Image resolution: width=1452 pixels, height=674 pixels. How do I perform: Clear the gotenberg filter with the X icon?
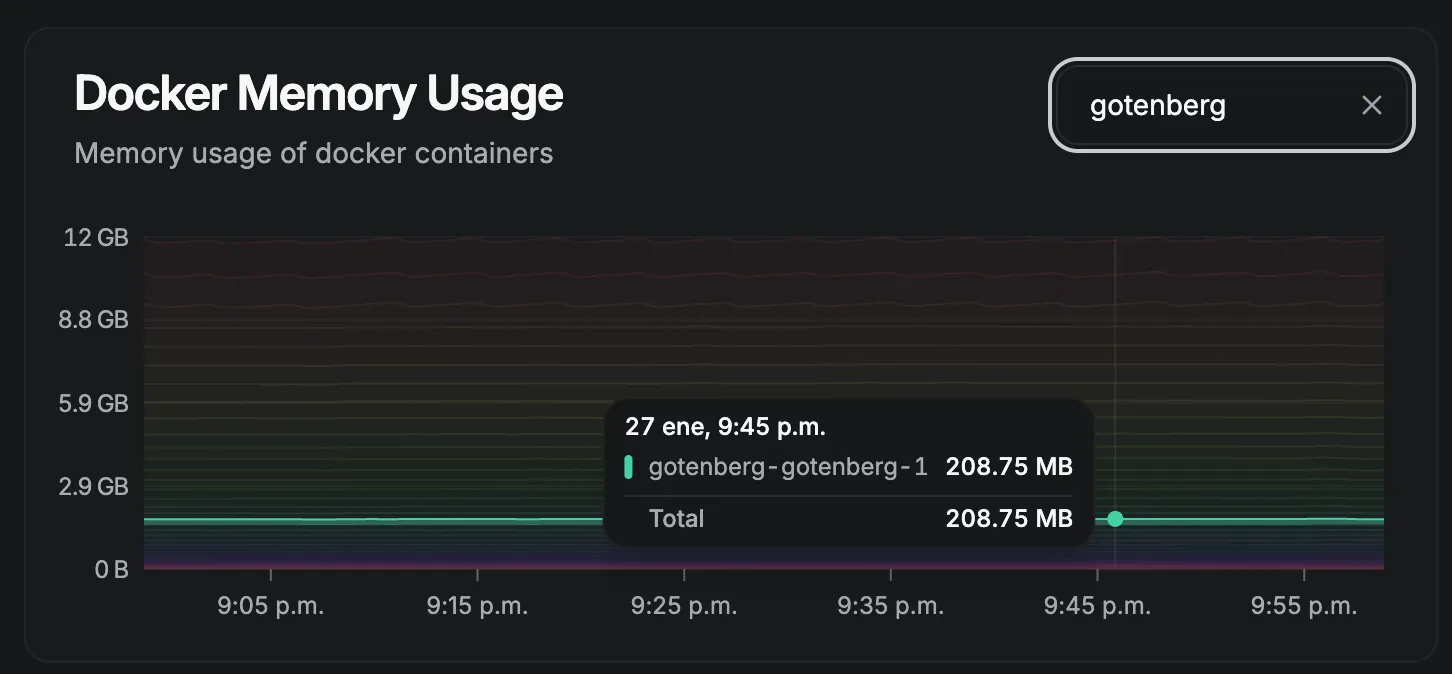[x=1371, y=105]
